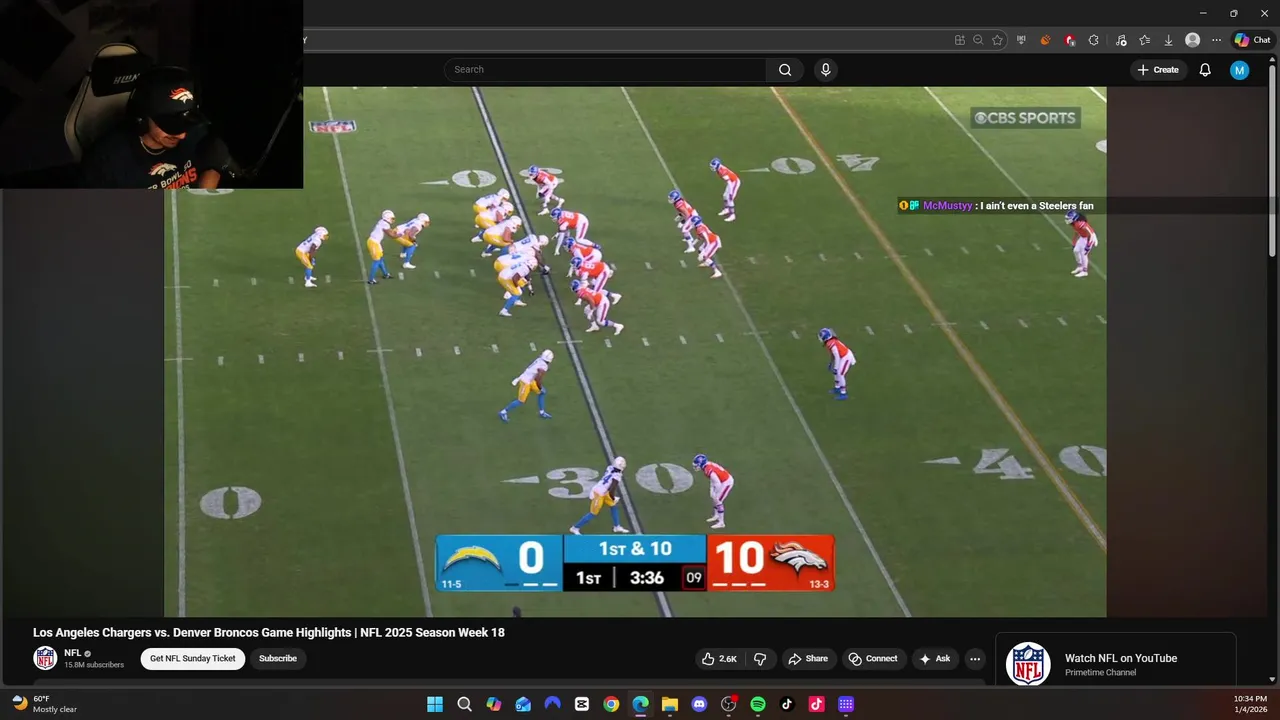Open Copilot Chat button in browser
This screenshot has width=1280, height=720.
point(1252,40)
